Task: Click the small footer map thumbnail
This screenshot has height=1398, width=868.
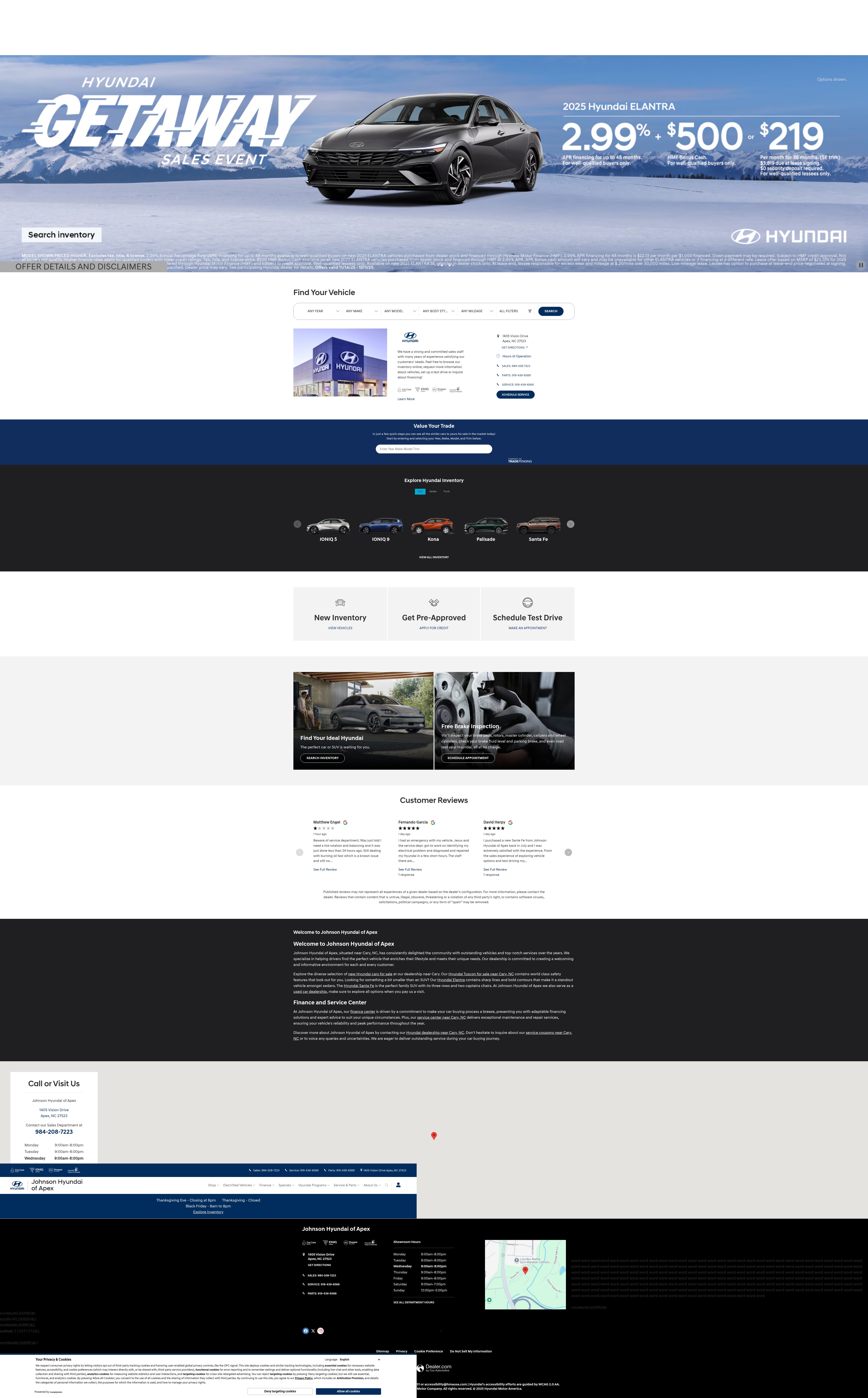Action: click(x=525, y=1274)
